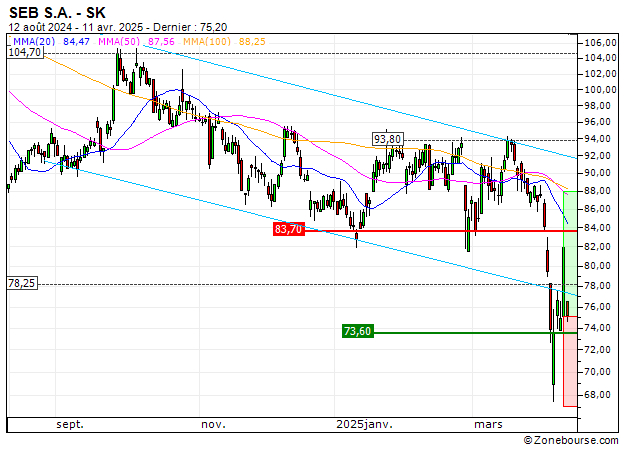Click the mars label on time axis
Screen dimensions: 625x450
(488, 424)
